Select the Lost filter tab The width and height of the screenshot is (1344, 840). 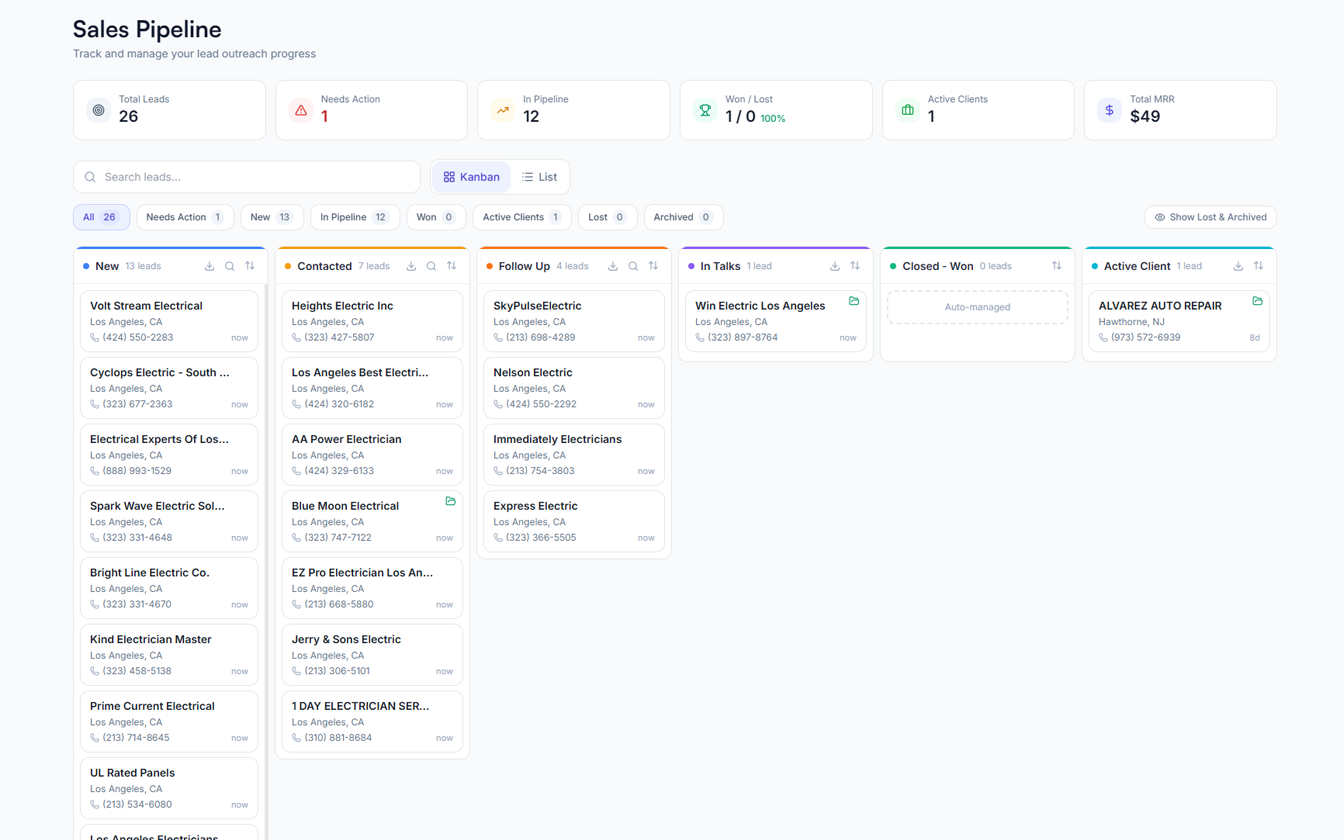coord(608,217)
